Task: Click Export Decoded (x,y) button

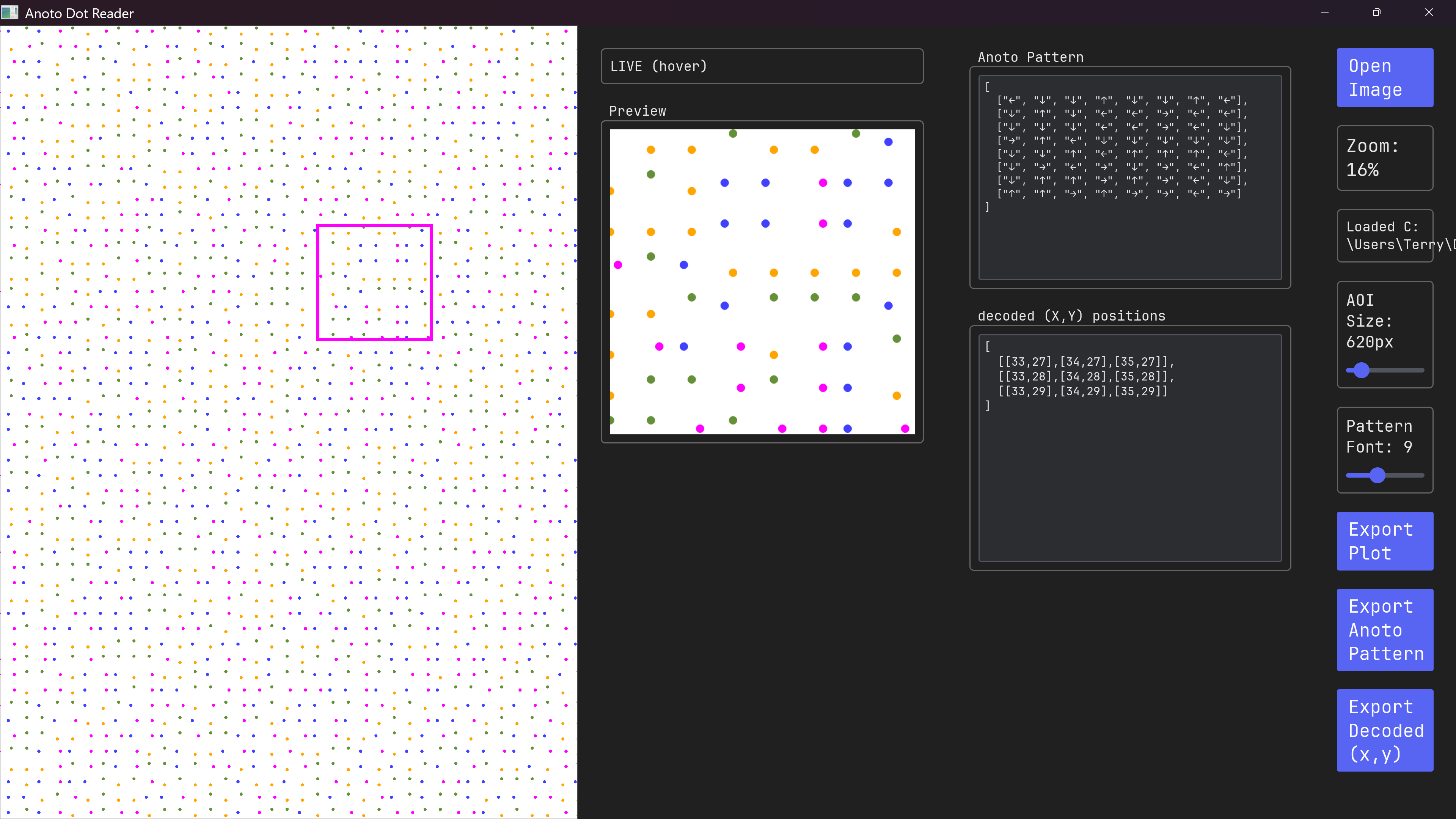Action: (1385, 730)
